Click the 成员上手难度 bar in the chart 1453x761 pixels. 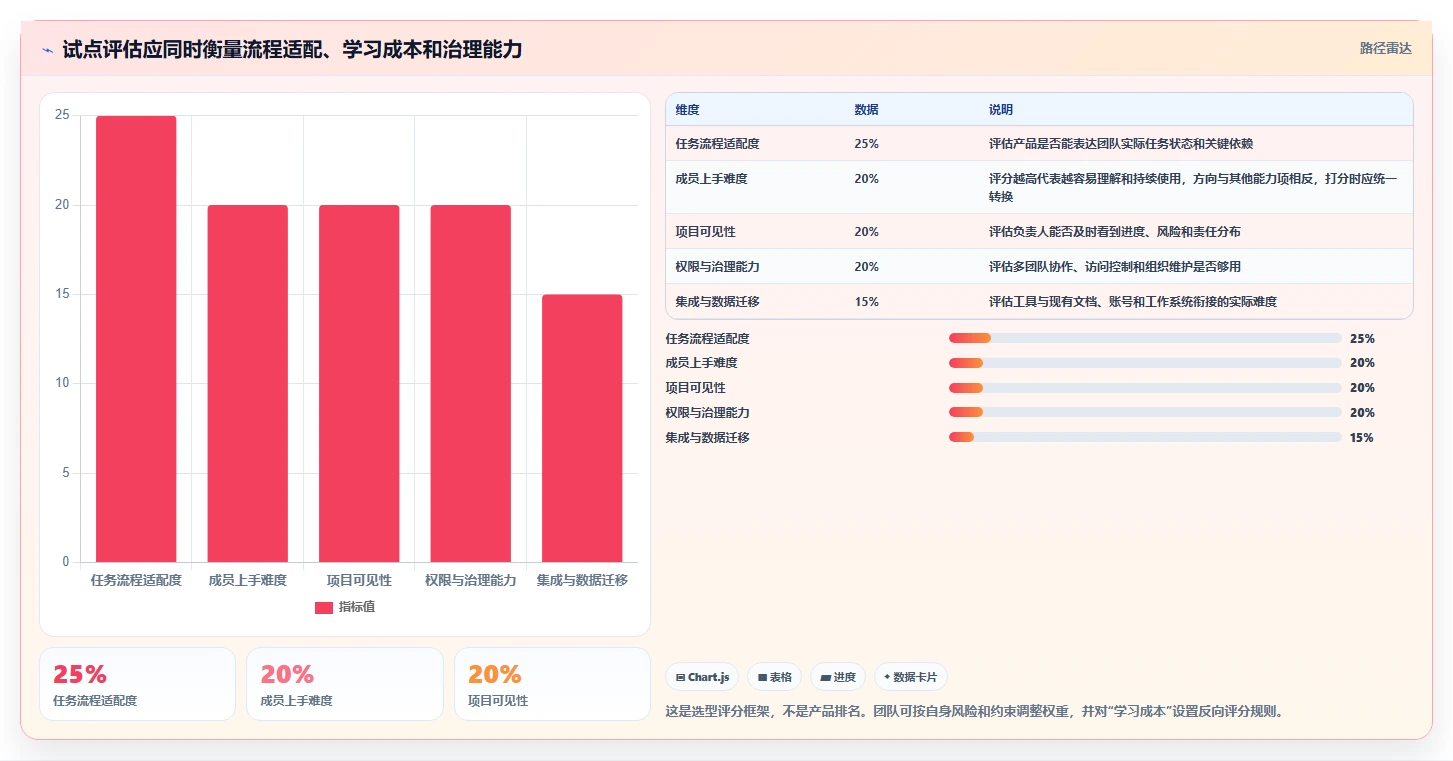[x=247, y=384]
